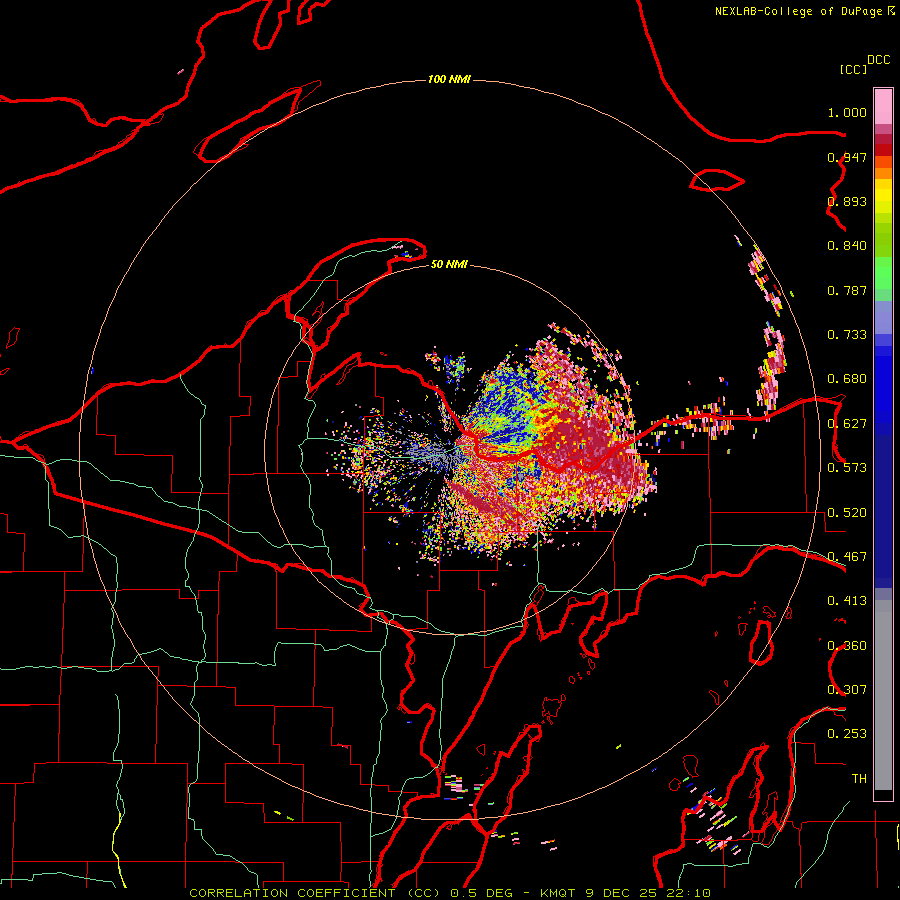The image size is (900, 900).
Task: Click the 0.680 color scale value
Action: tap(847, 379)
